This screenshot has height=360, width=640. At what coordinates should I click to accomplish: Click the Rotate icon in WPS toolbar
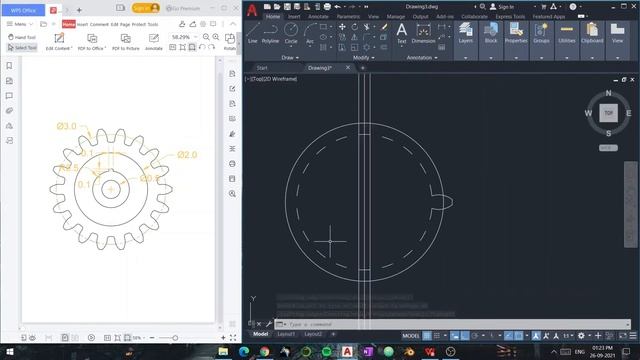pos(230,42)
